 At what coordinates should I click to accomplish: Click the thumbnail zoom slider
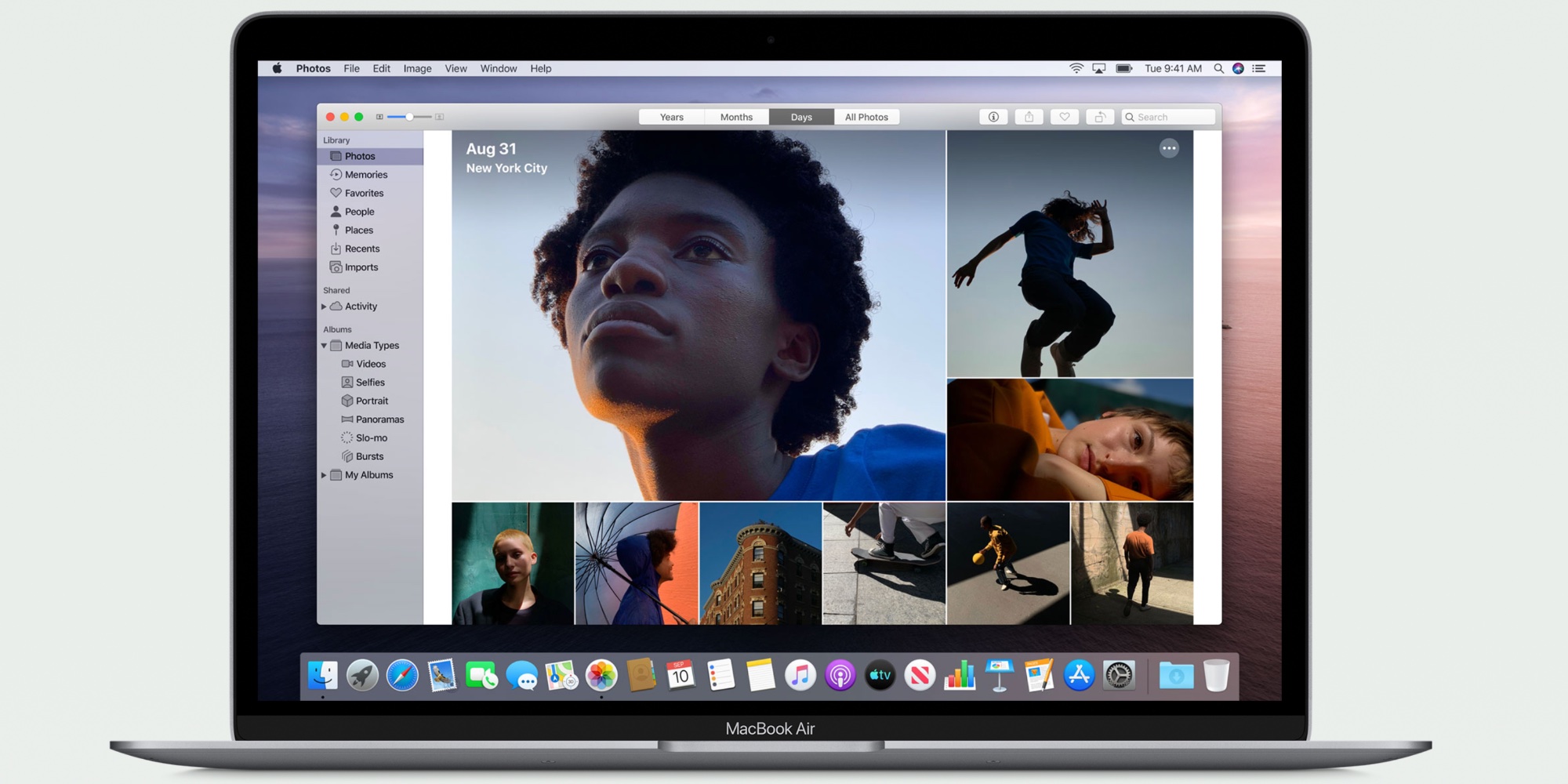[x=409, y=117]
